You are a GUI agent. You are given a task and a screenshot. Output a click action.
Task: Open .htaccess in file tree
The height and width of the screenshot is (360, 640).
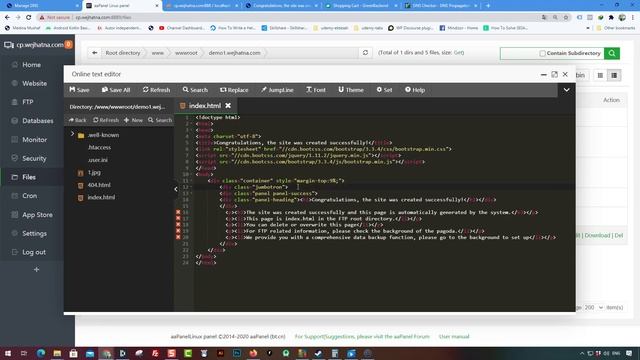point(99,147)
